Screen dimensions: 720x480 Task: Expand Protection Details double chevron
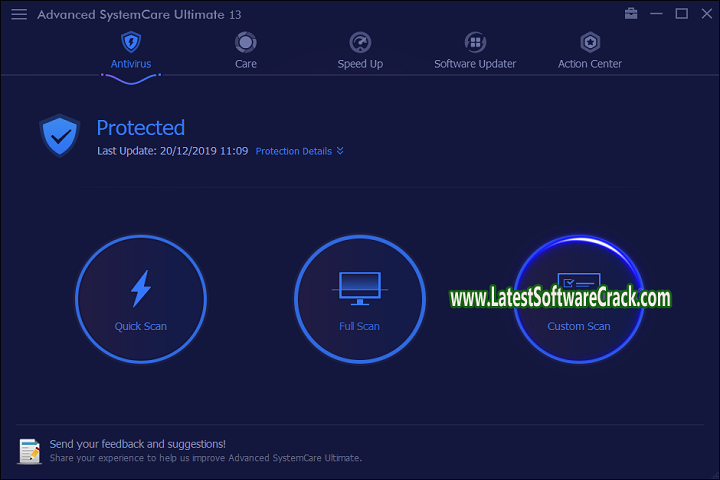(x=340, y=151)
